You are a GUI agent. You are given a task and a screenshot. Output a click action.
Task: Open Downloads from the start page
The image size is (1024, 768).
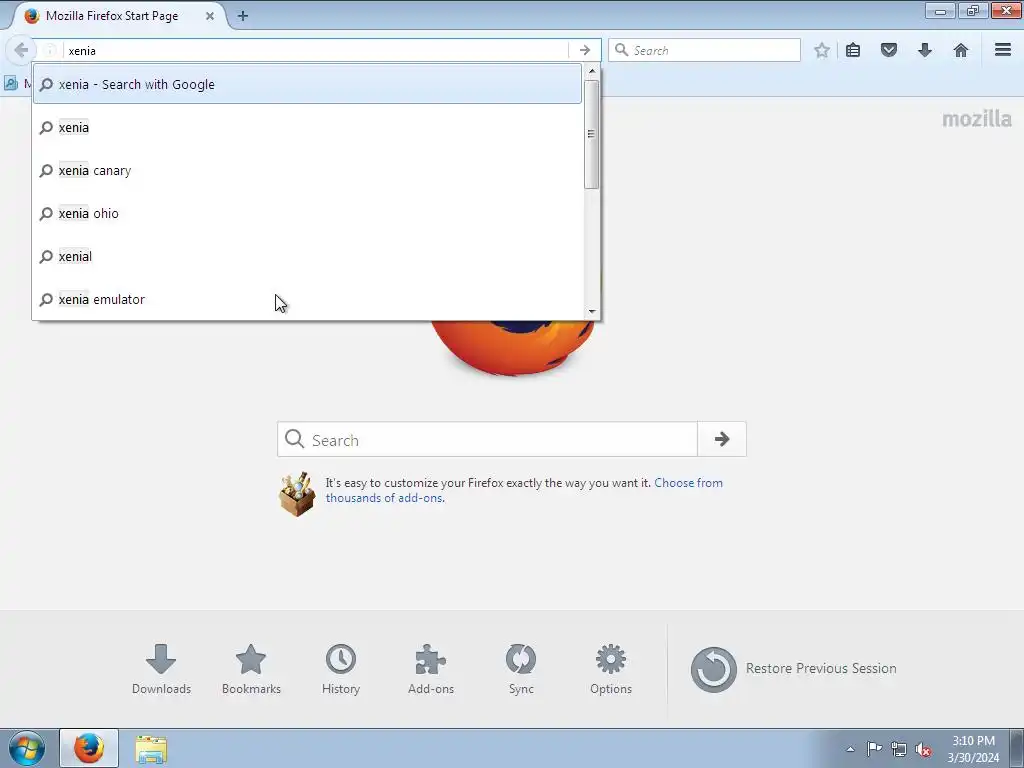click(x=161, y=669)
